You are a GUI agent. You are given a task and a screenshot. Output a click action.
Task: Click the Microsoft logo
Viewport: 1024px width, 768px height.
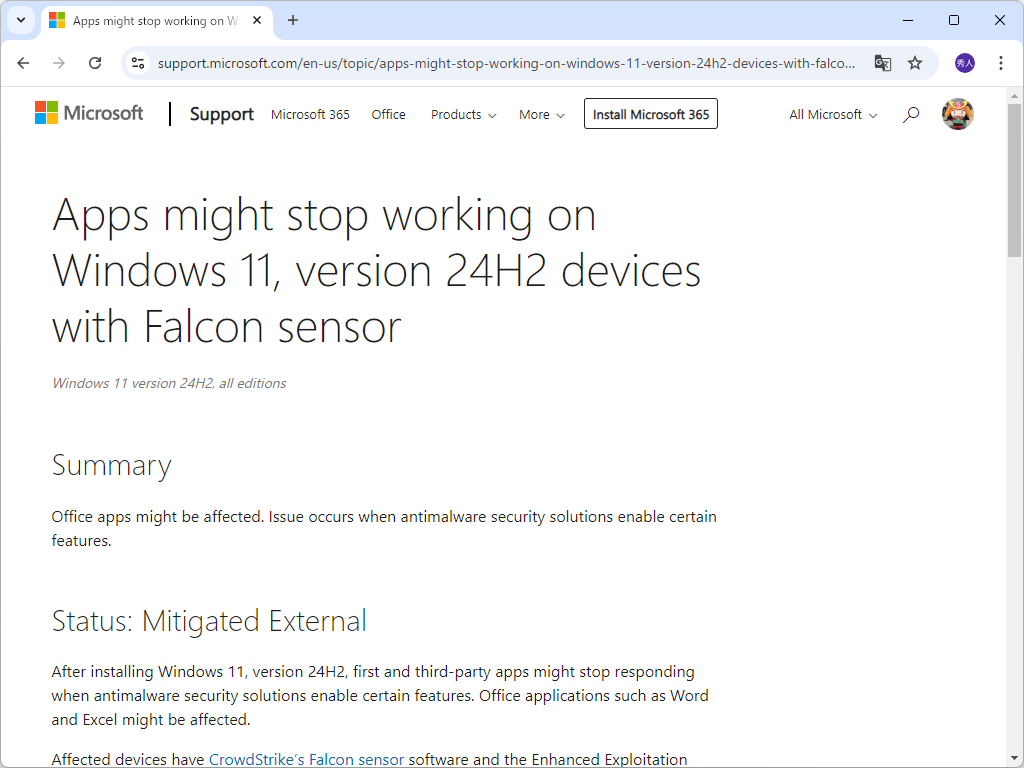(x=89, y=113)
